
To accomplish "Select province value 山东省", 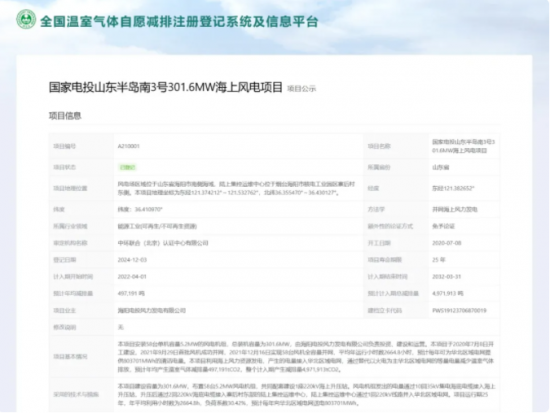I will point(441,167).
